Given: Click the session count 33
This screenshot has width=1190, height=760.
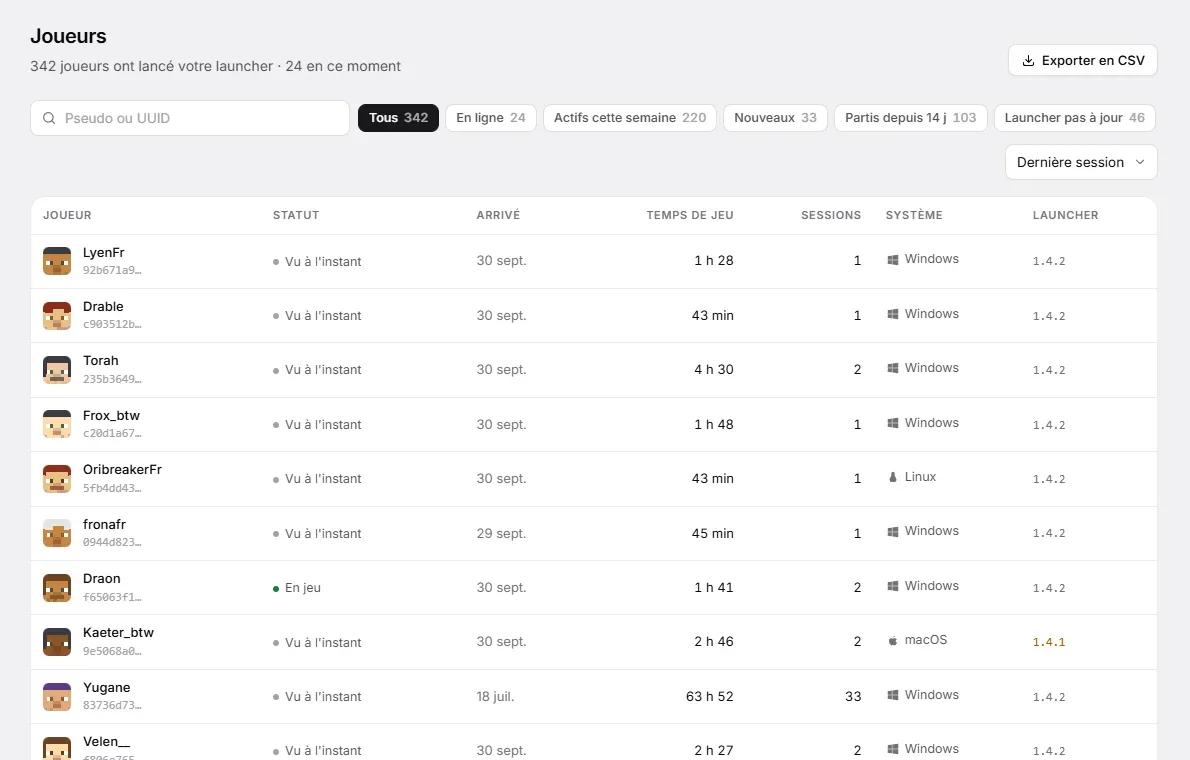Looking at the screenshot, I should coord(853,697).
